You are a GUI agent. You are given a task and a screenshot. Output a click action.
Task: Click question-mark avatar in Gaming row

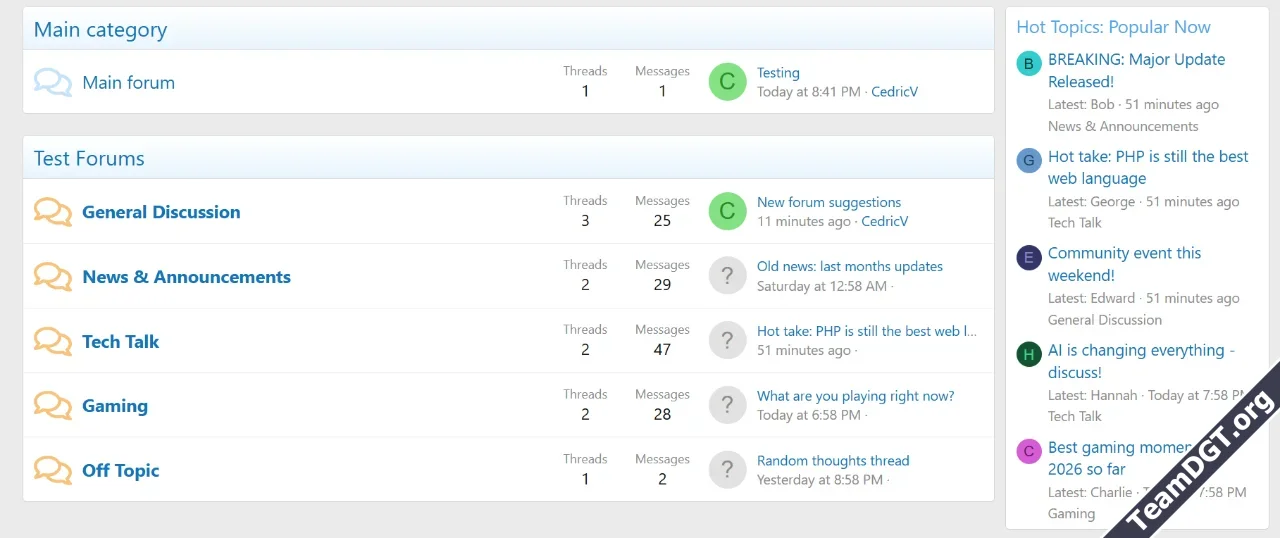(728, 405)
